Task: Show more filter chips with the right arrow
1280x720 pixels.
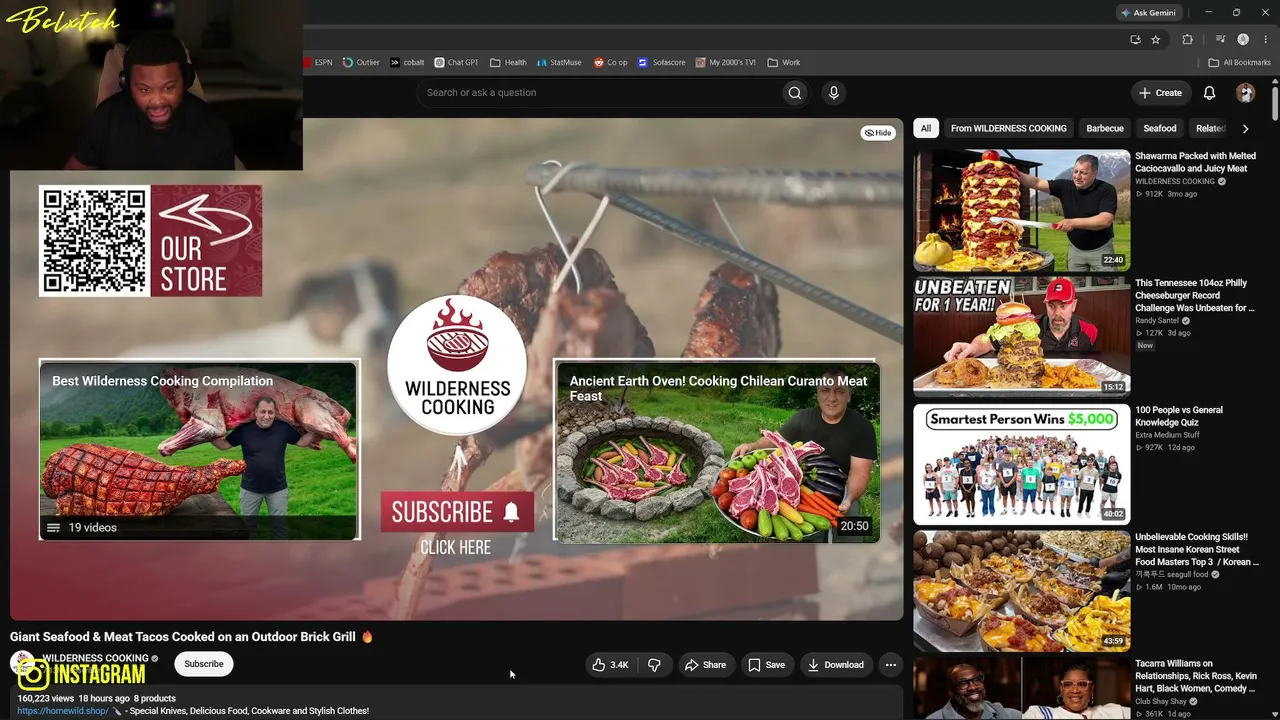Action: click(x=1245, y=128)
